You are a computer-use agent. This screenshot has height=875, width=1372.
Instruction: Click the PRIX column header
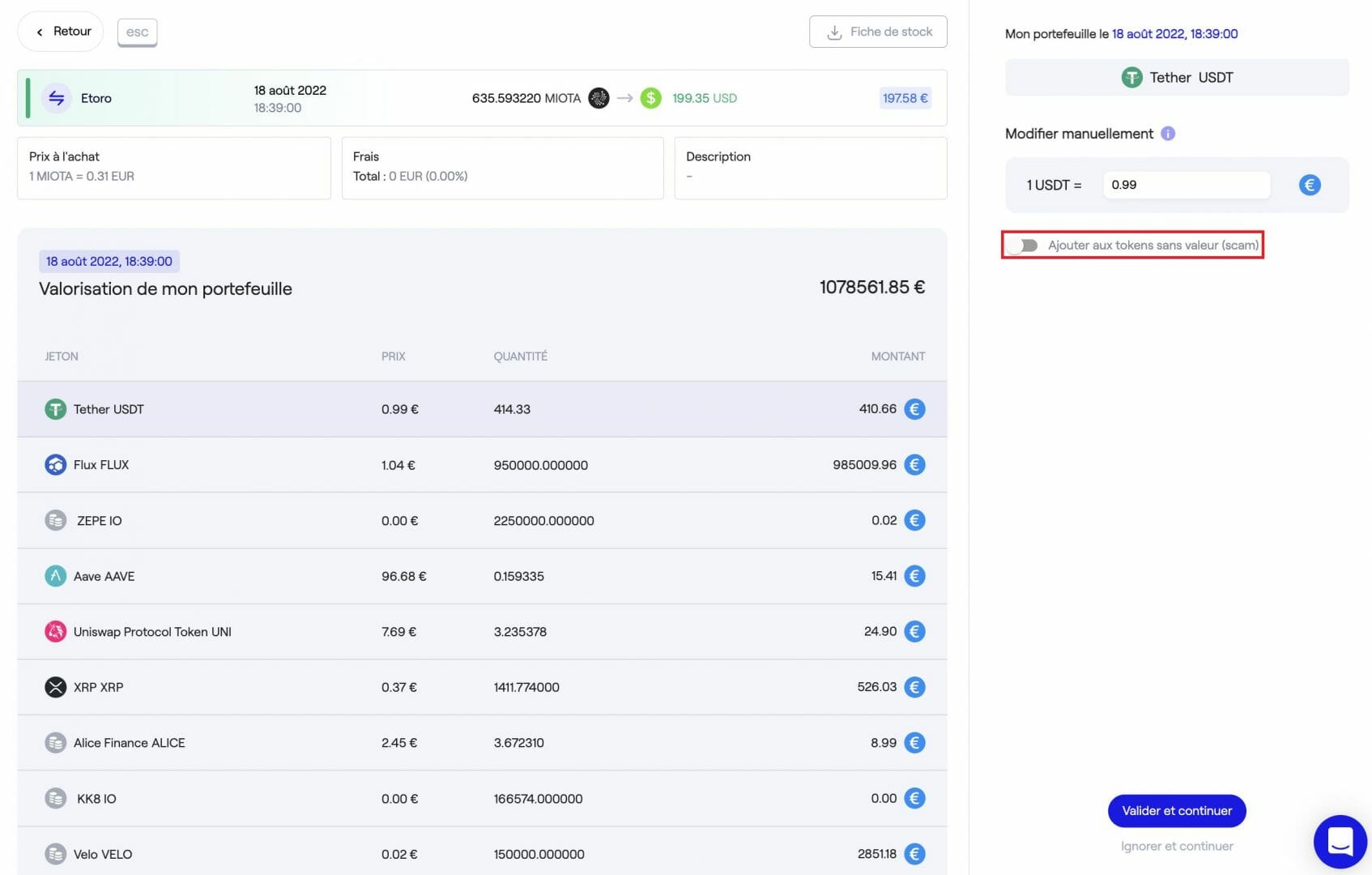pos(394,356)
